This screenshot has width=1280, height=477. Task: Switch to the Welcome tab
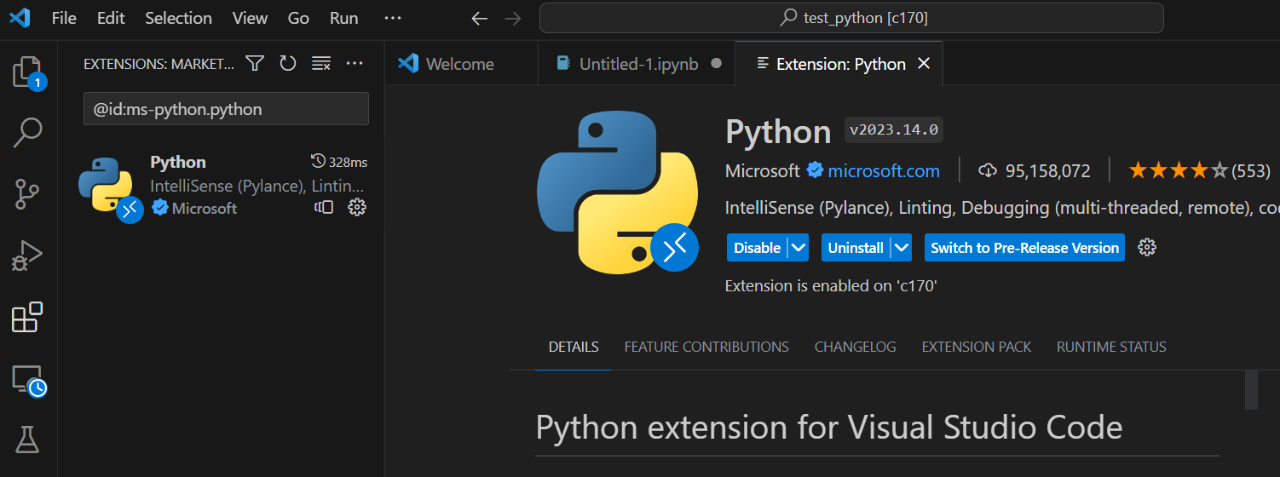[x=460, y=64]
